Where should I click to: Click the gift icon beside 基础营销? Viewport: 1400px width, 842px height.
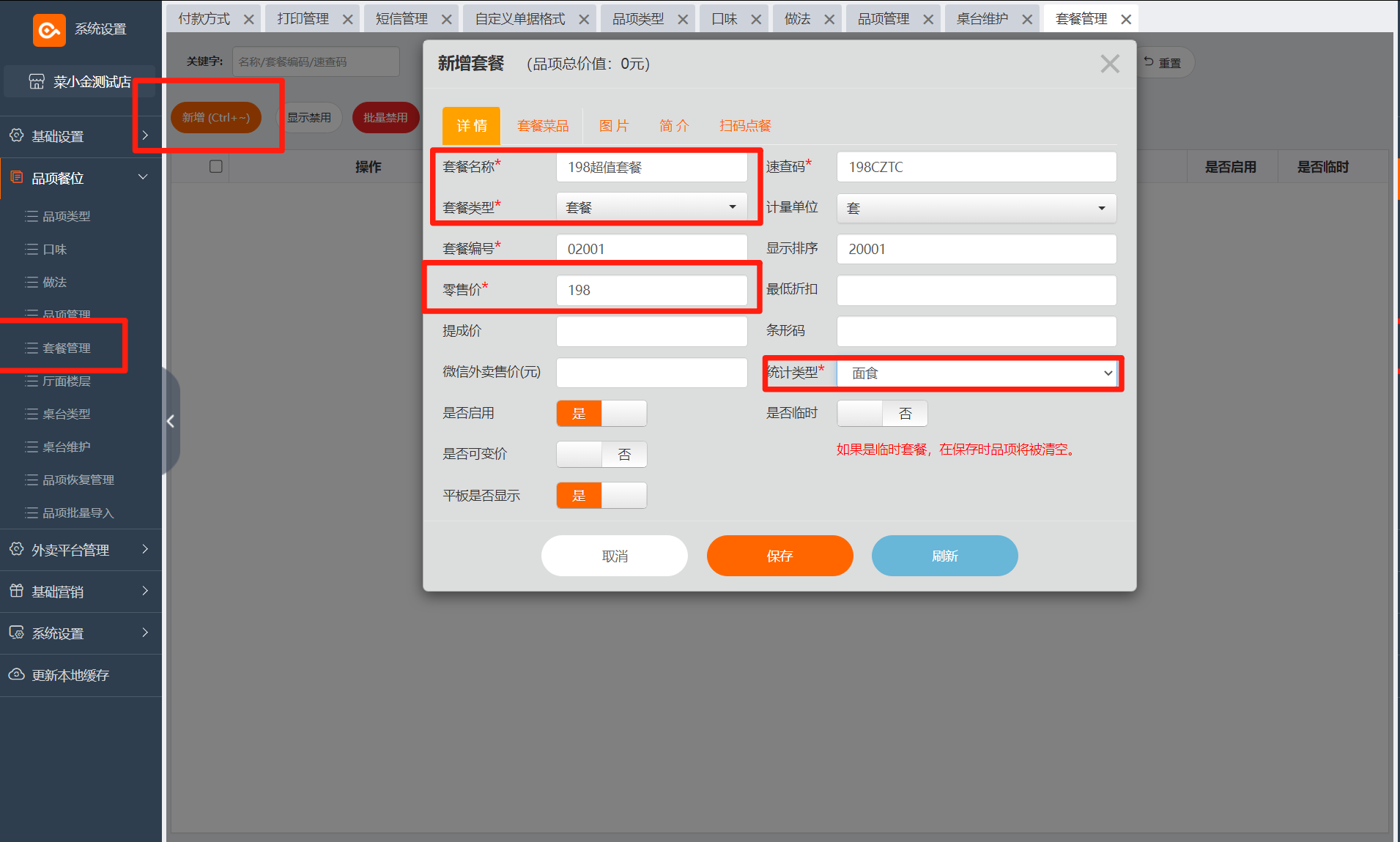[16, 591]
